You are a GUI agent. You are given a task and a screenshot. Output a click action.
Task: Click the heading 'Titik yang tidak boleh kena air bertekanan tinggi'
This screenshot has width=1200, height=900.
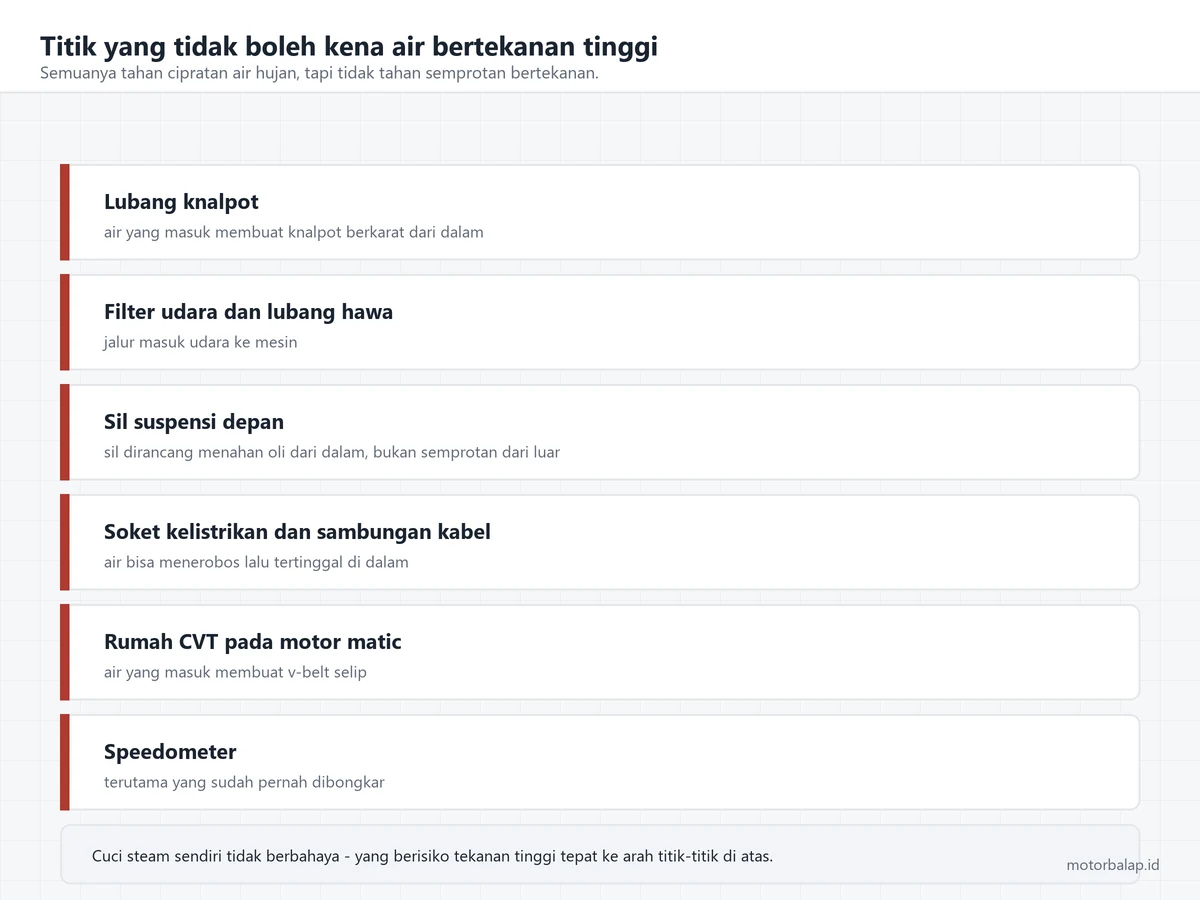349,46
